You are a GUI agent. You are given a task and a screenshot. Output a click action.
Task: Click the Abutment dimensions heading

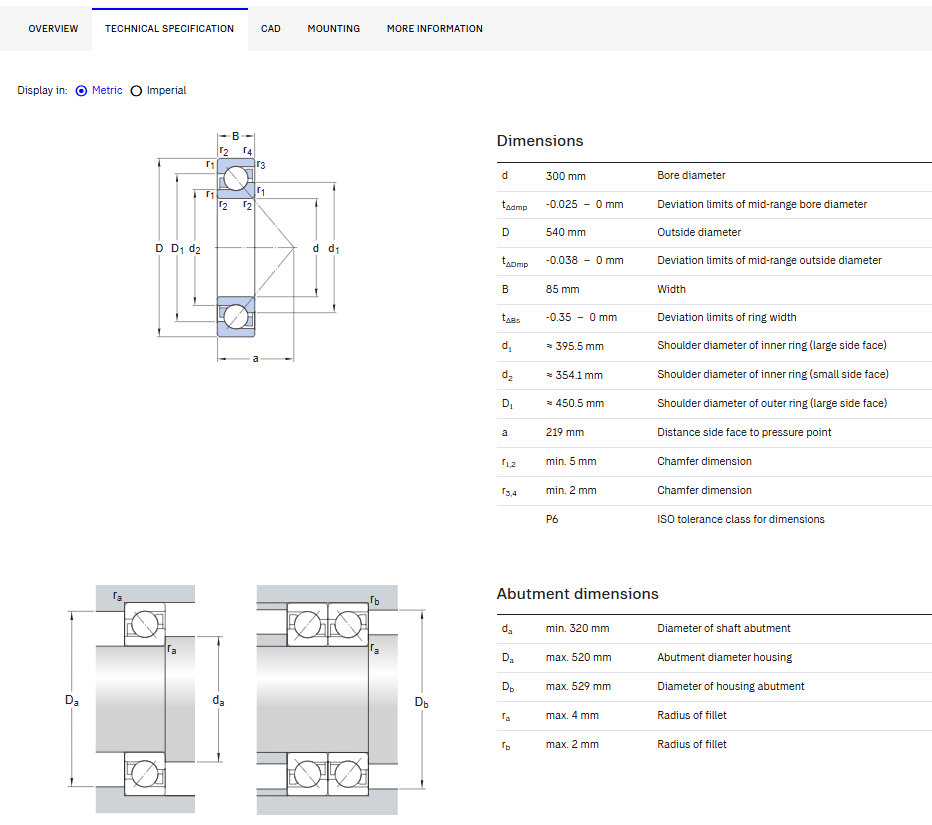[577, 594]
